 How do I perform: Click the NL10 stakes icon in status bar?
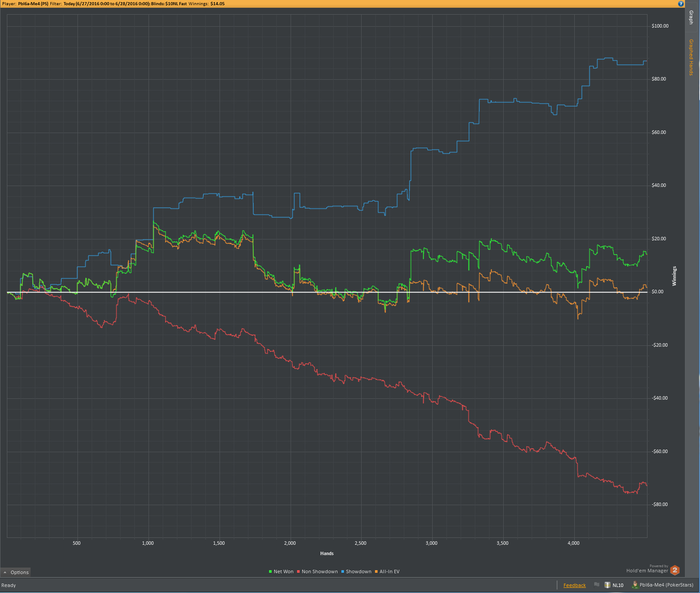click(x=608, y=585)
